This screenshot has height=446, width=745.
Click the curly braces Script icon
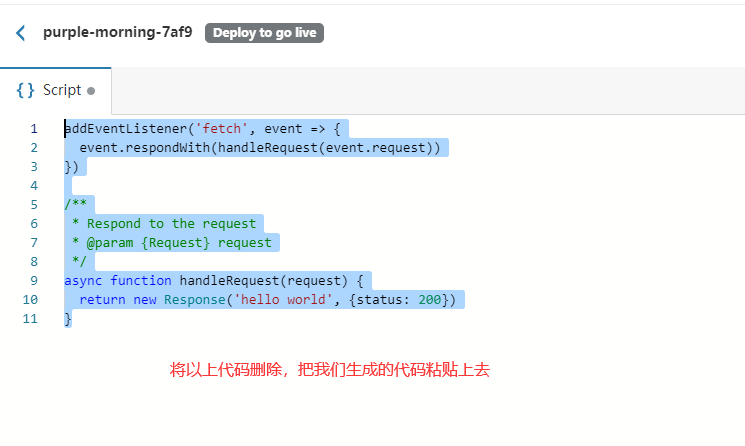pos(26,90)
